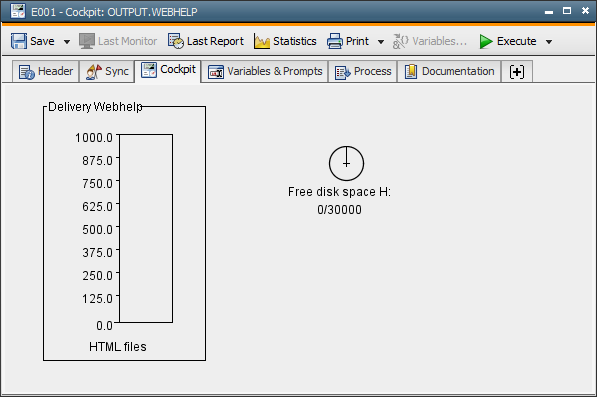Open Statistics chart icon
This screenshot has width=597, height=397.
262,41
